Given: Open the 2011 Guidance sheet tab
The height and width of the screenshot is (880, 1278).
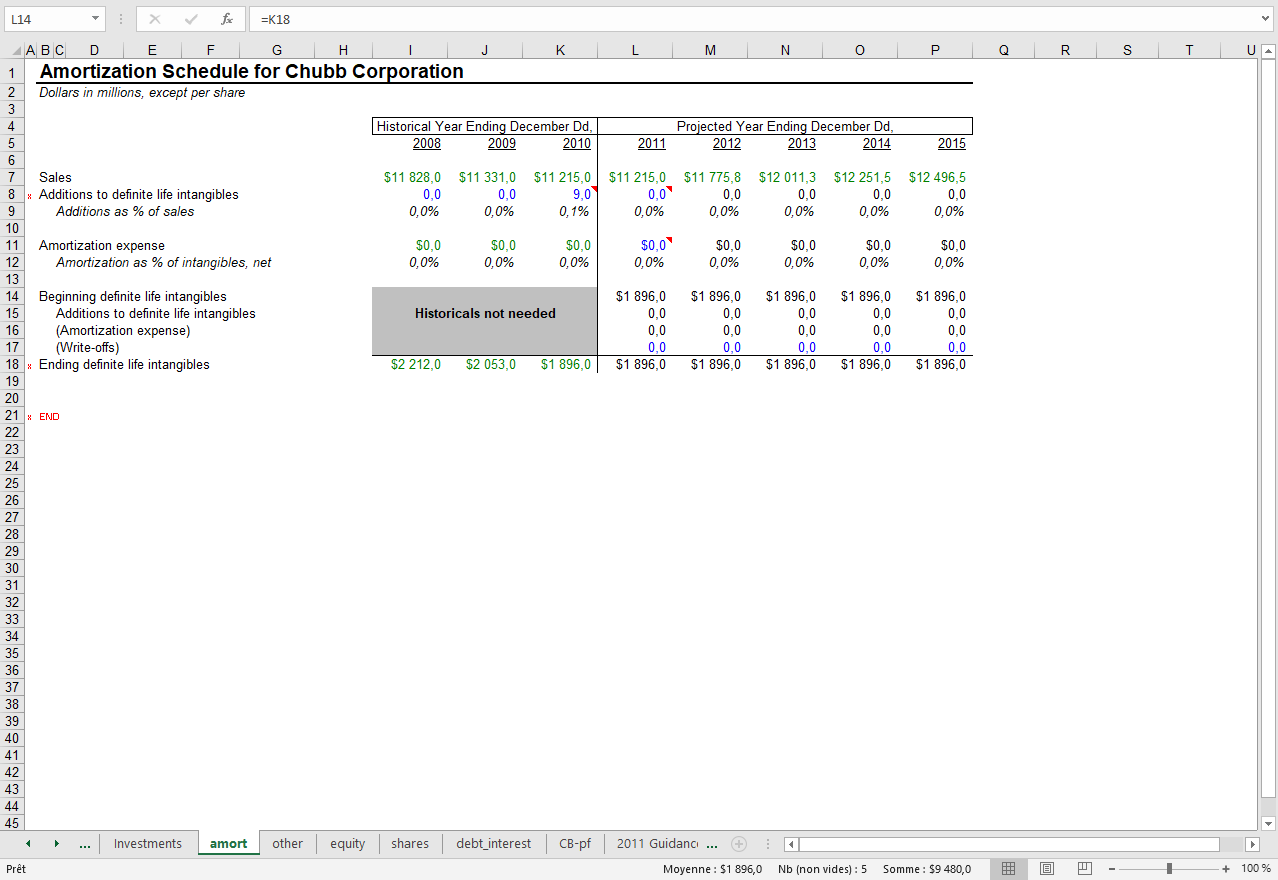Looking at the screenshot, I should coord(658,844).
